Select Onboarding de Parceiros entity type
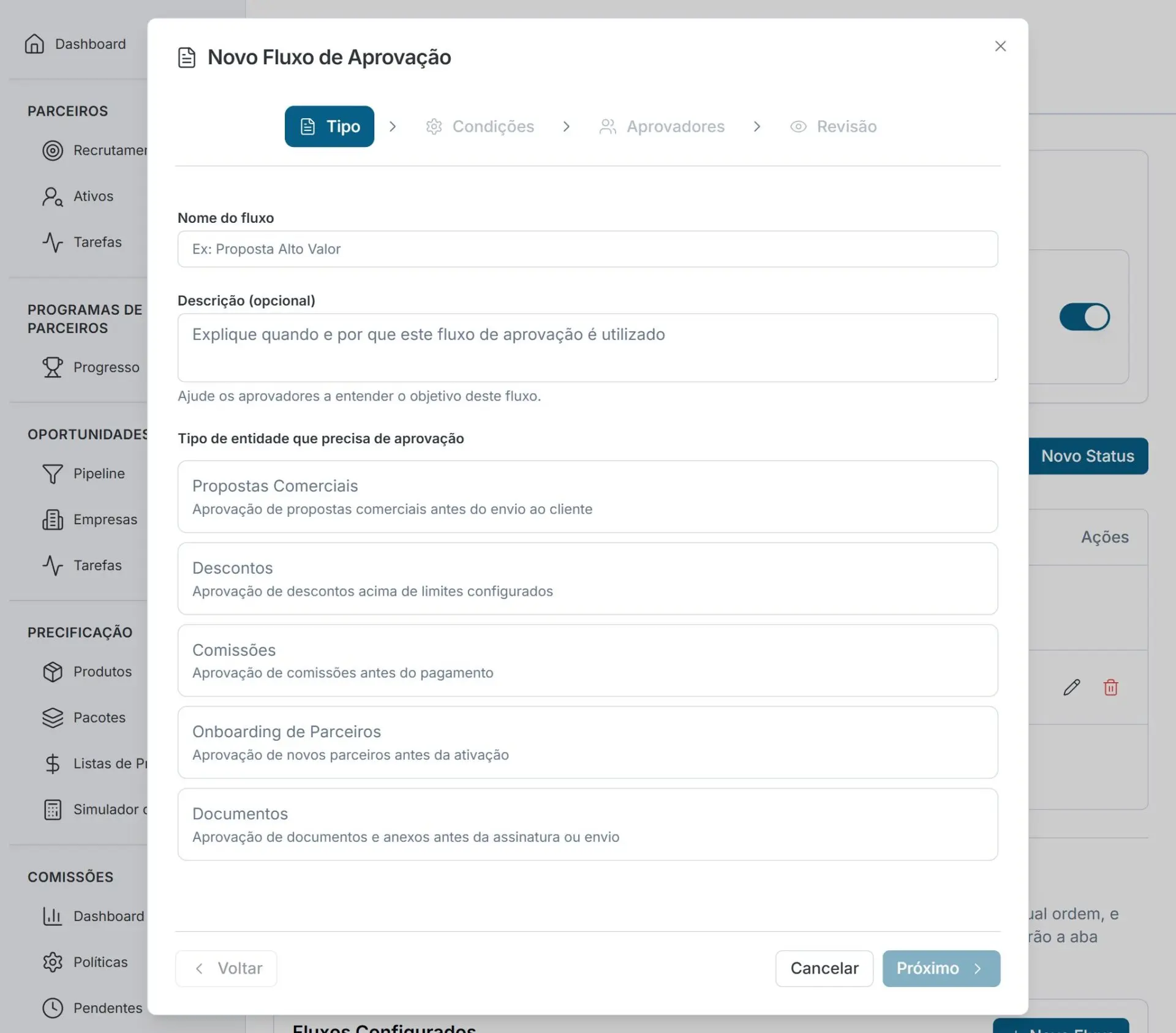Screen dimensions: 1176x1033 587,743
